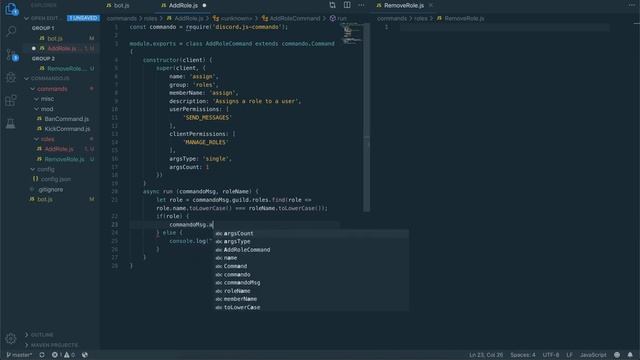Open the Test beaker view
This screenshot has height=360, width=640.
[11, 123]
